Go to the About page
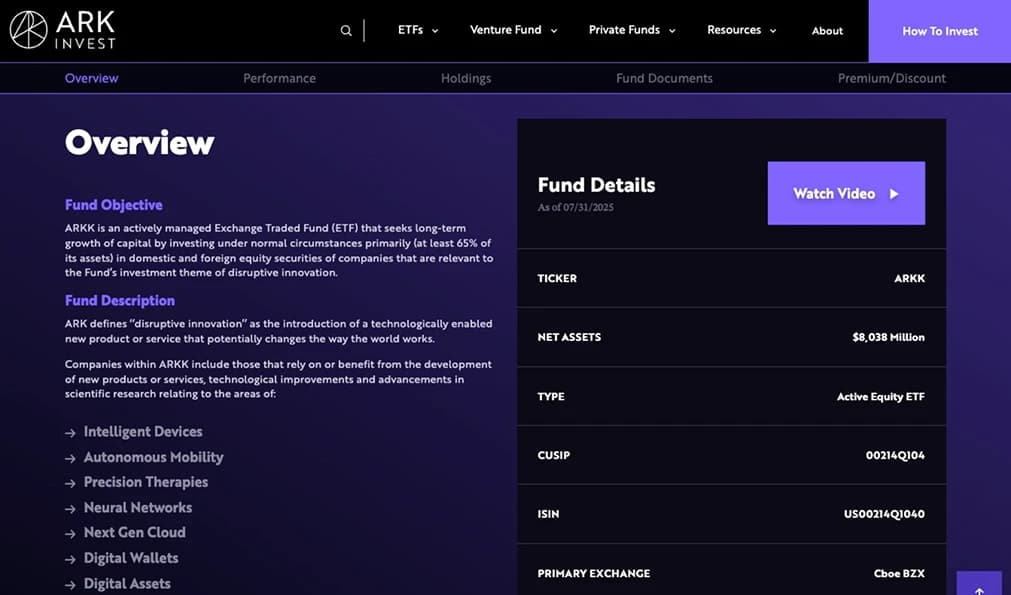 (827, 31)
